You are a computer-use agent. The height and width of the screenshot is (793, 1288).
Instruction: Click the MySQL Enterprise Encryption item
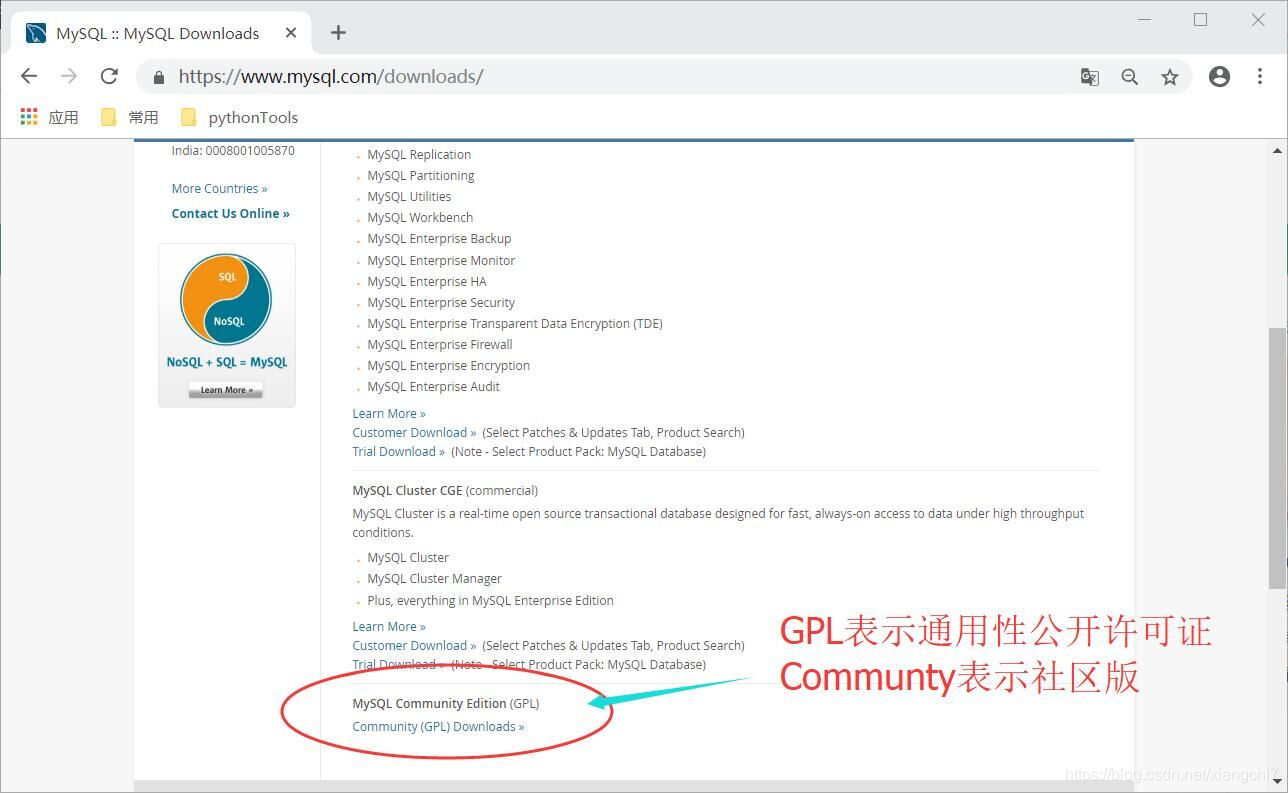449,365
